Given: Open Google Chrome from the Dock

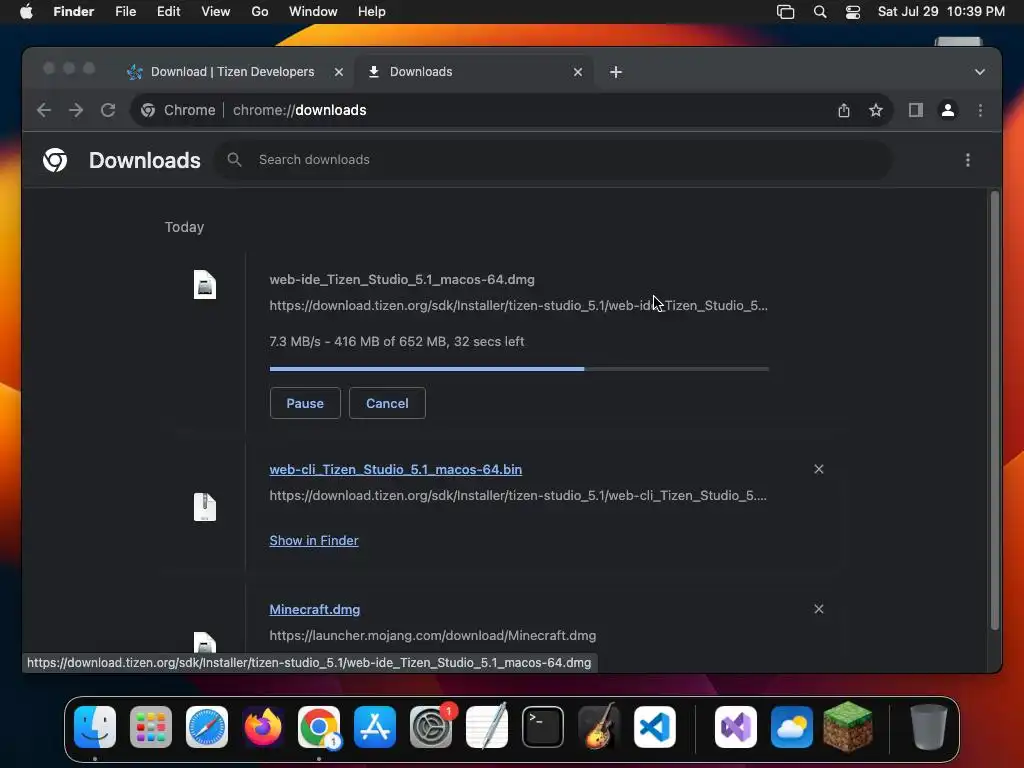Looking at the screenshot, I should tap(319, 726).
